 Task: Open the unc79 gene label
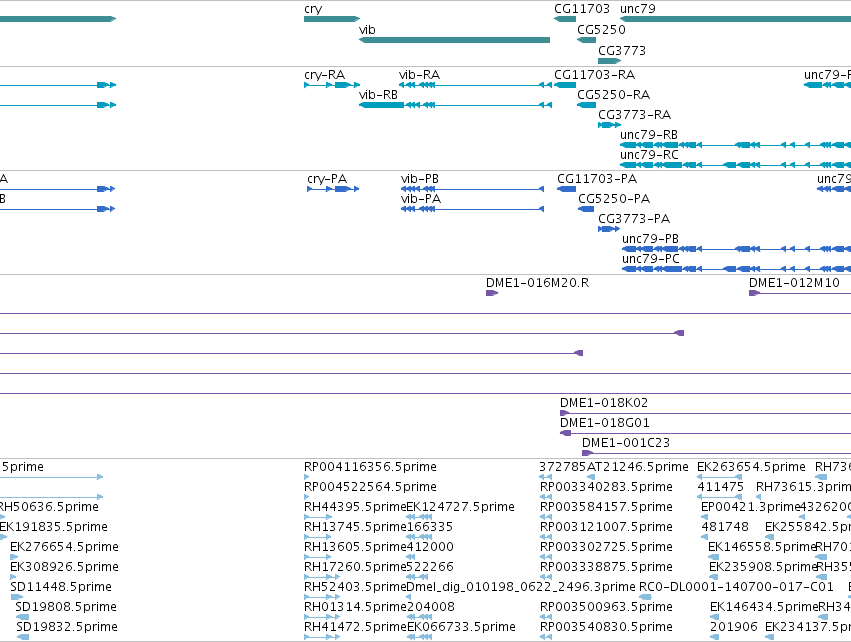[x=638, y=9]
